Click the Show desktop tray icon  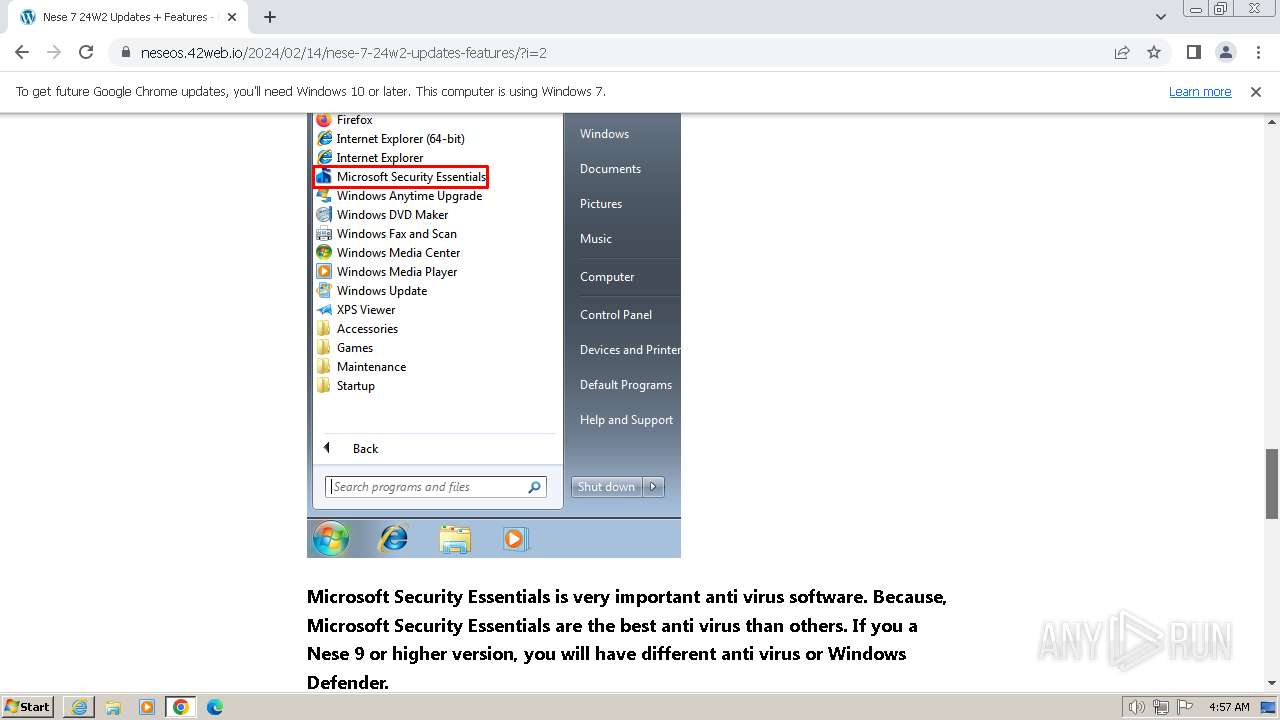click(1268, 707)
